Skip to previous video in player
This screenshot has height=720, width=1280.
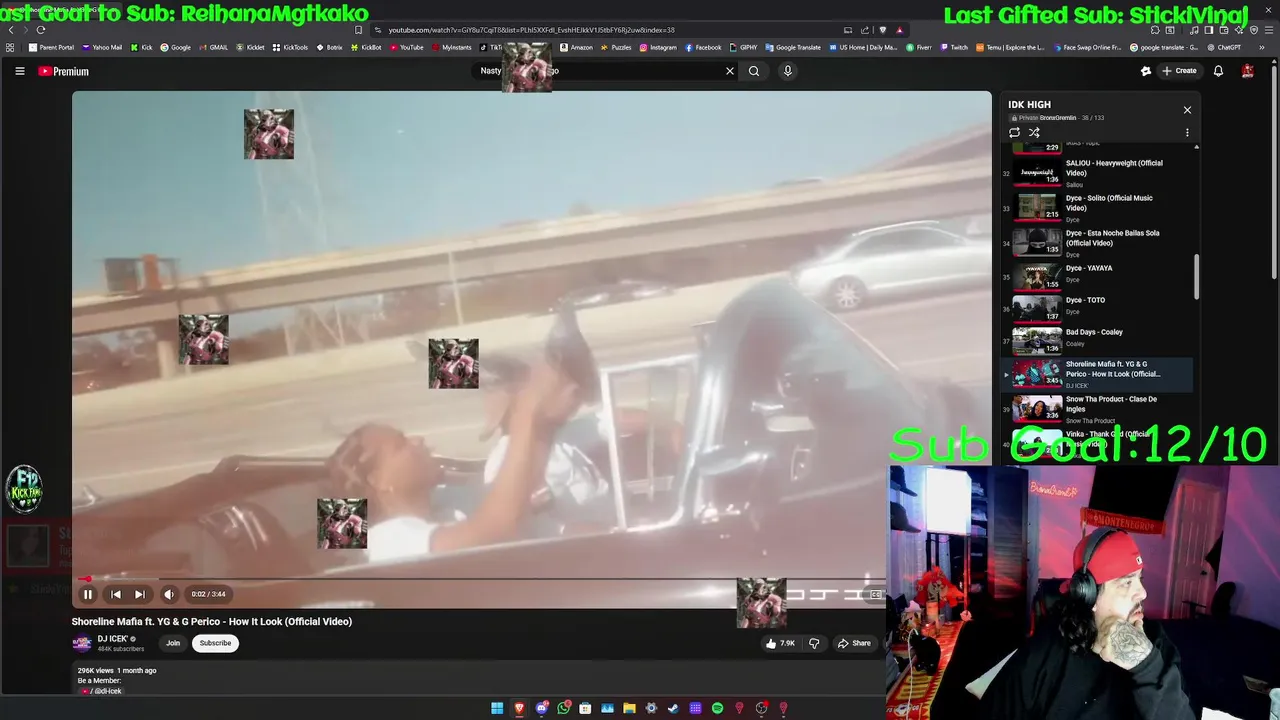116,594
